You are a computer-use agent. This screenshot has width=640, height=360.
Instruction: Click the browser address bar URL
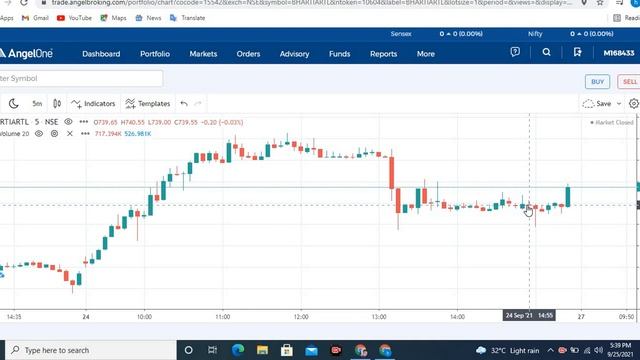coord(311,3)
